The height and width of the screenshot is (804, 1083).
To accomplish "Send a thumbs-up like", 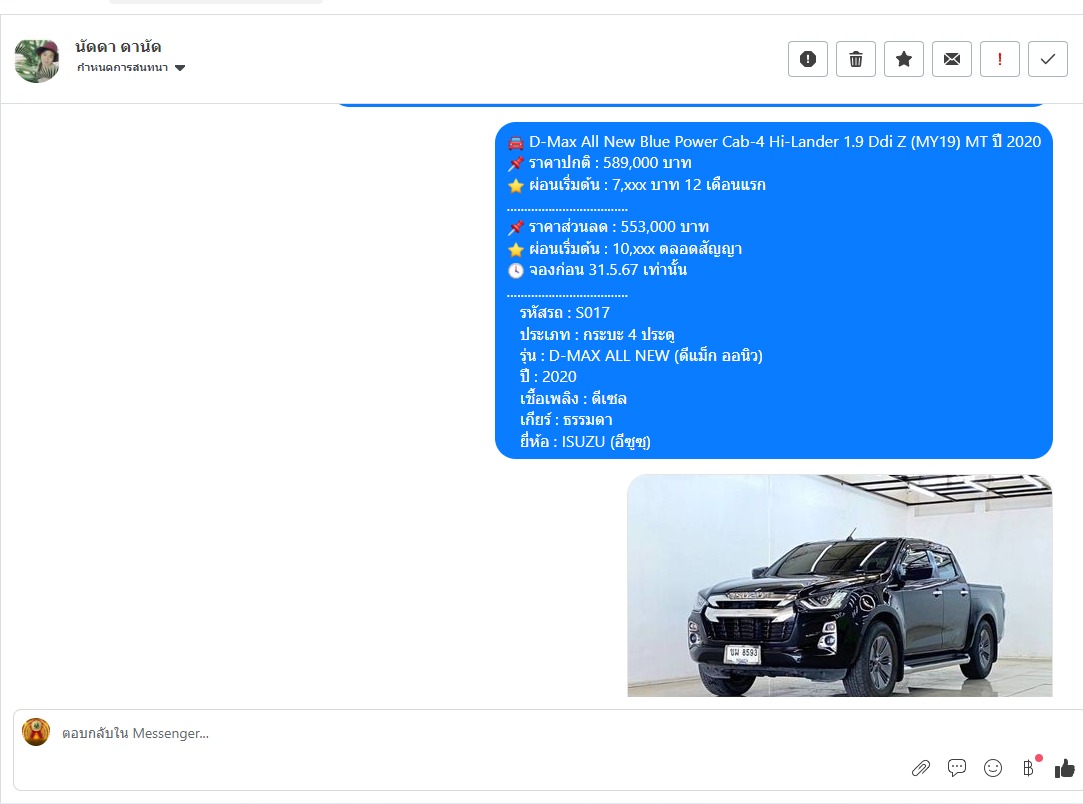I will point(1064,768).
